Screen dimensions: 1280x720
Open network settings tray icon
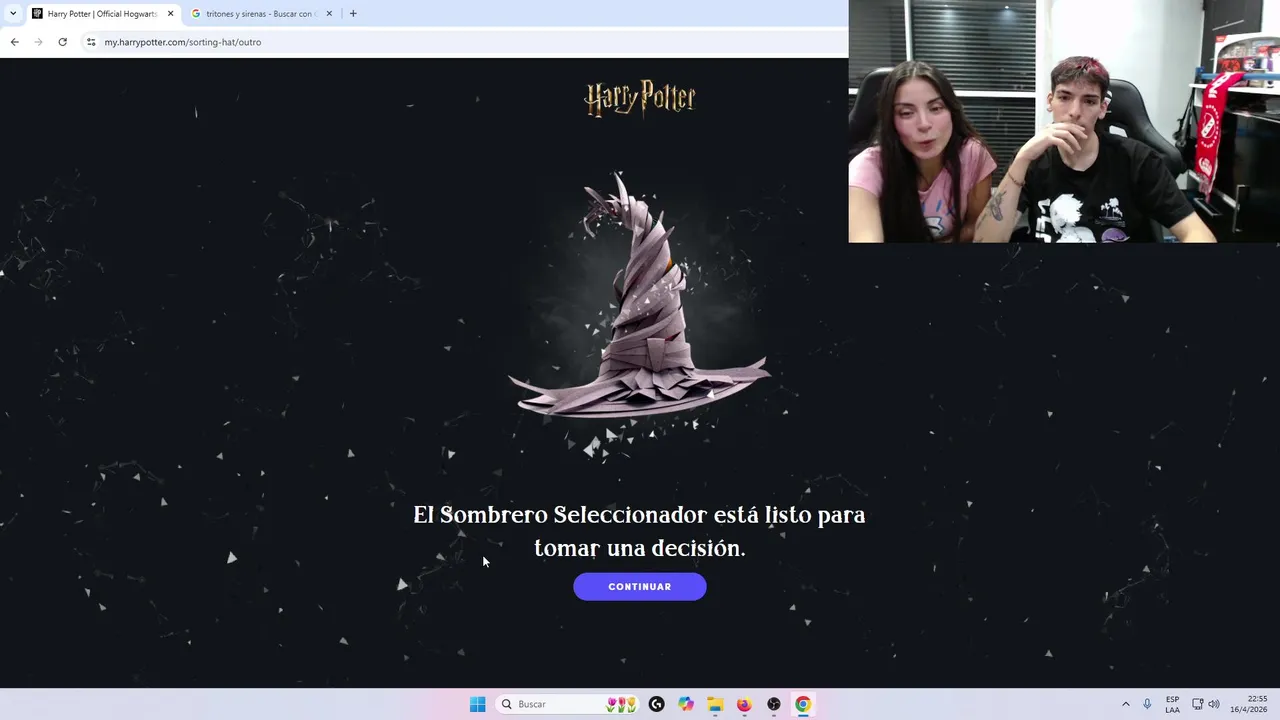(x=1198, y=704)
